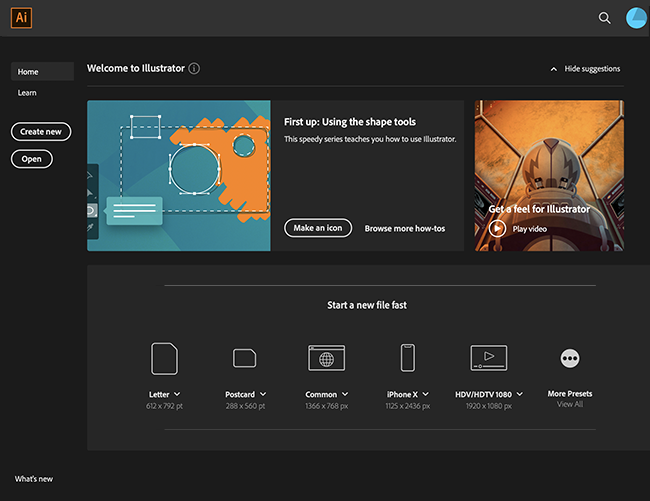Follow the Browse more how-tos link
The width and height of the screenshot is (650, 501).
[405, 228]
